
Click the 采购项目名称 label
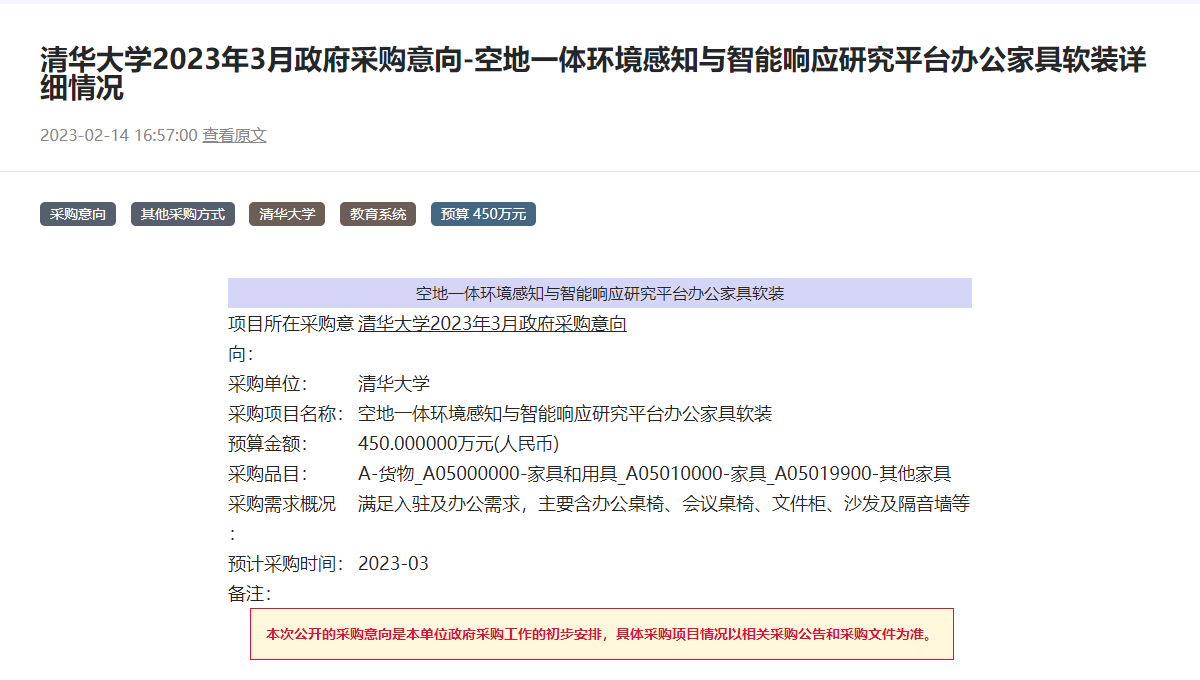(x=286, y=414)
